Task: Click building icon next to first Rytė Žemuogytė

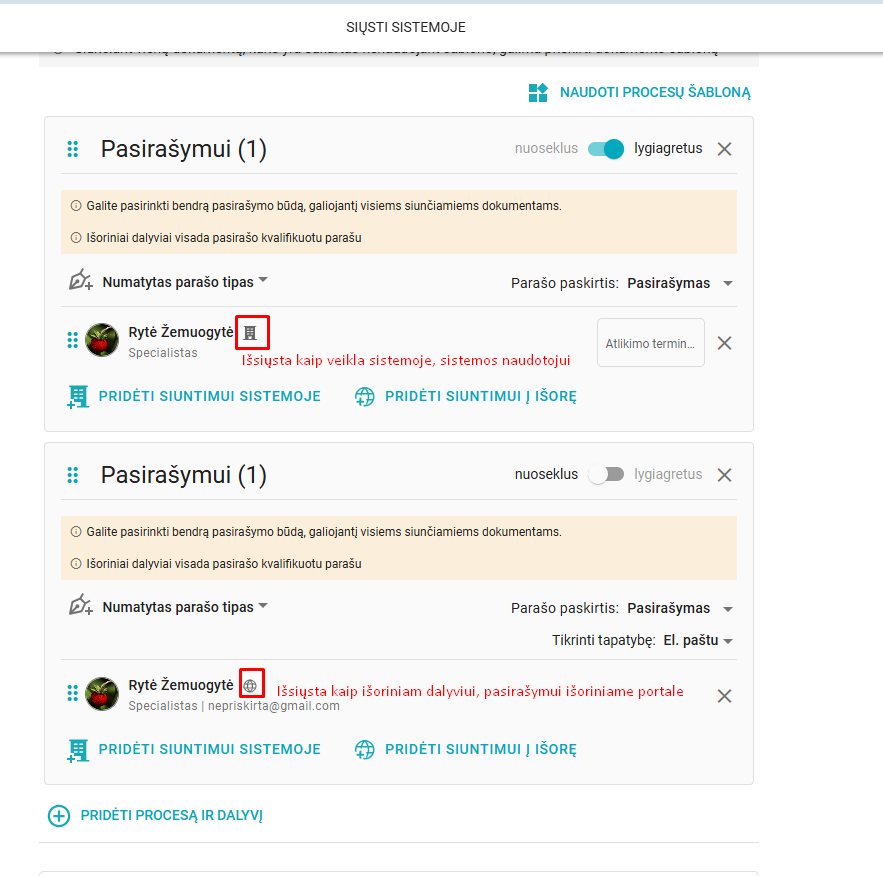Action: 251,332
